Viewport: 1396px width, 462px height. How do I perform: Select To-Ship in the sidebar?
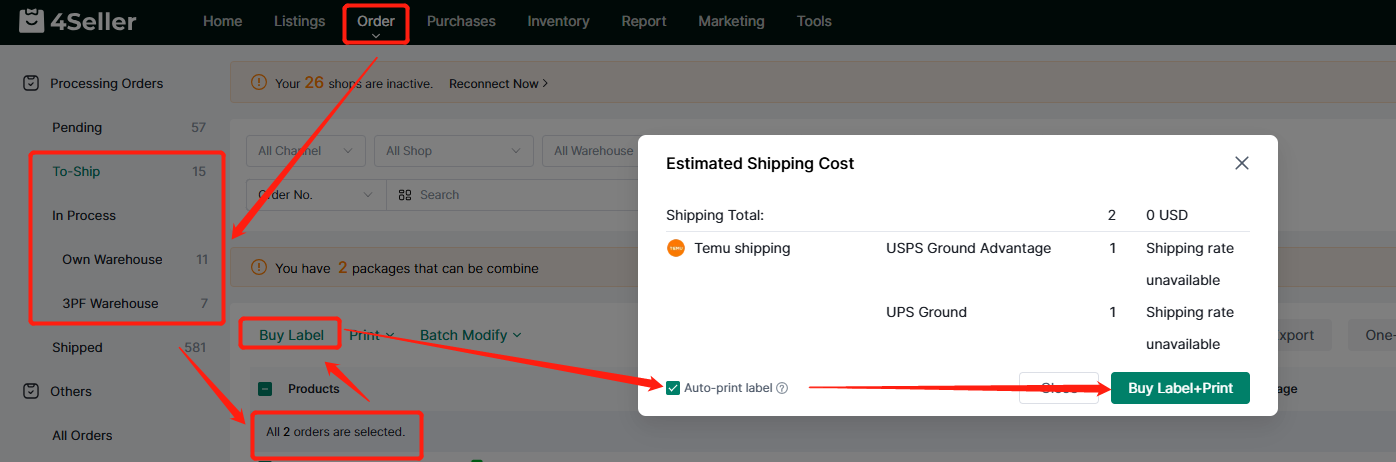tap(76, 171)
